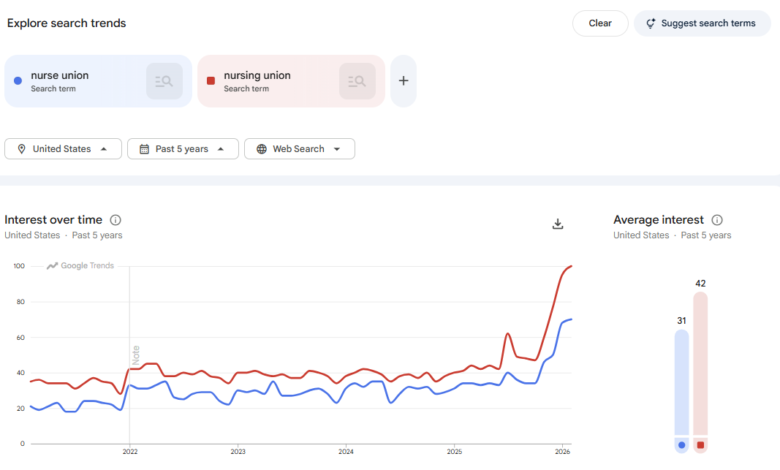The height and width of the screenshot is (470, 780).
Task: Click the calendar icon in time filter
Action: [x=144, y=149]
